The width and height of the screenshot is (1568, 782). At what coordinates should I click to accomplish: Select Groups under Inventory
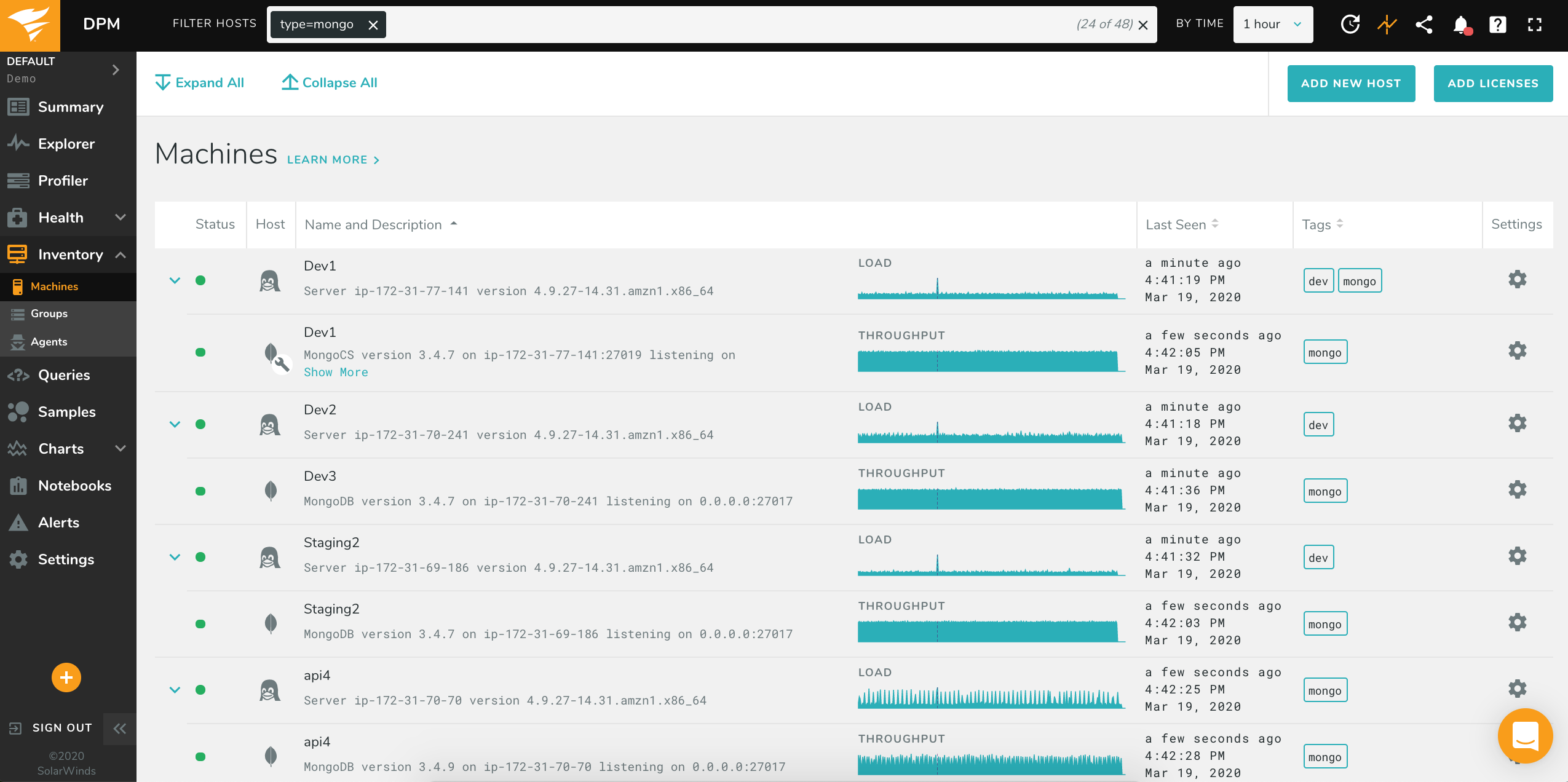point(49,314)
